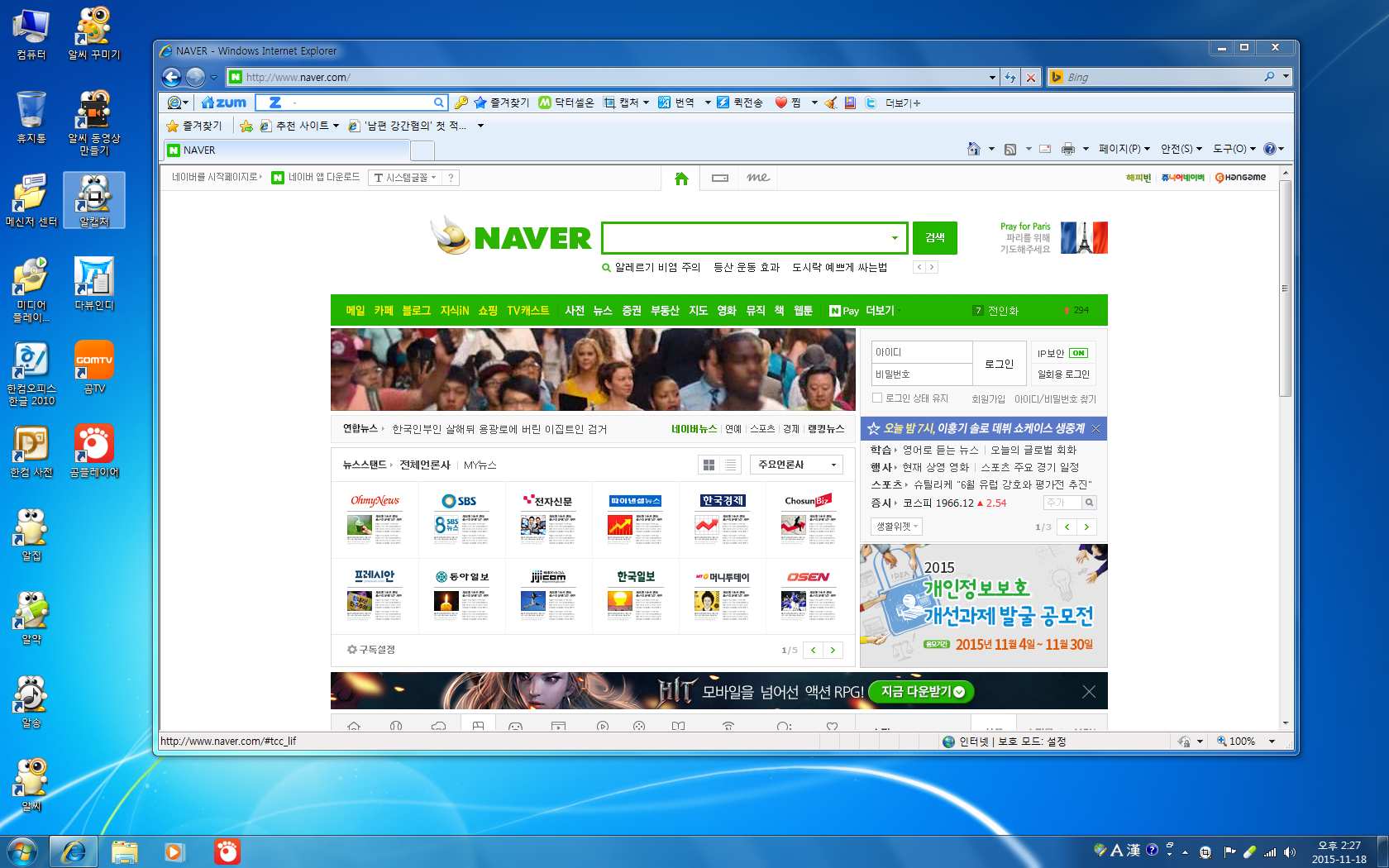1389x868 pixels.
Task: Click the browser Back arrow button
Action: [x=171, y=77]
